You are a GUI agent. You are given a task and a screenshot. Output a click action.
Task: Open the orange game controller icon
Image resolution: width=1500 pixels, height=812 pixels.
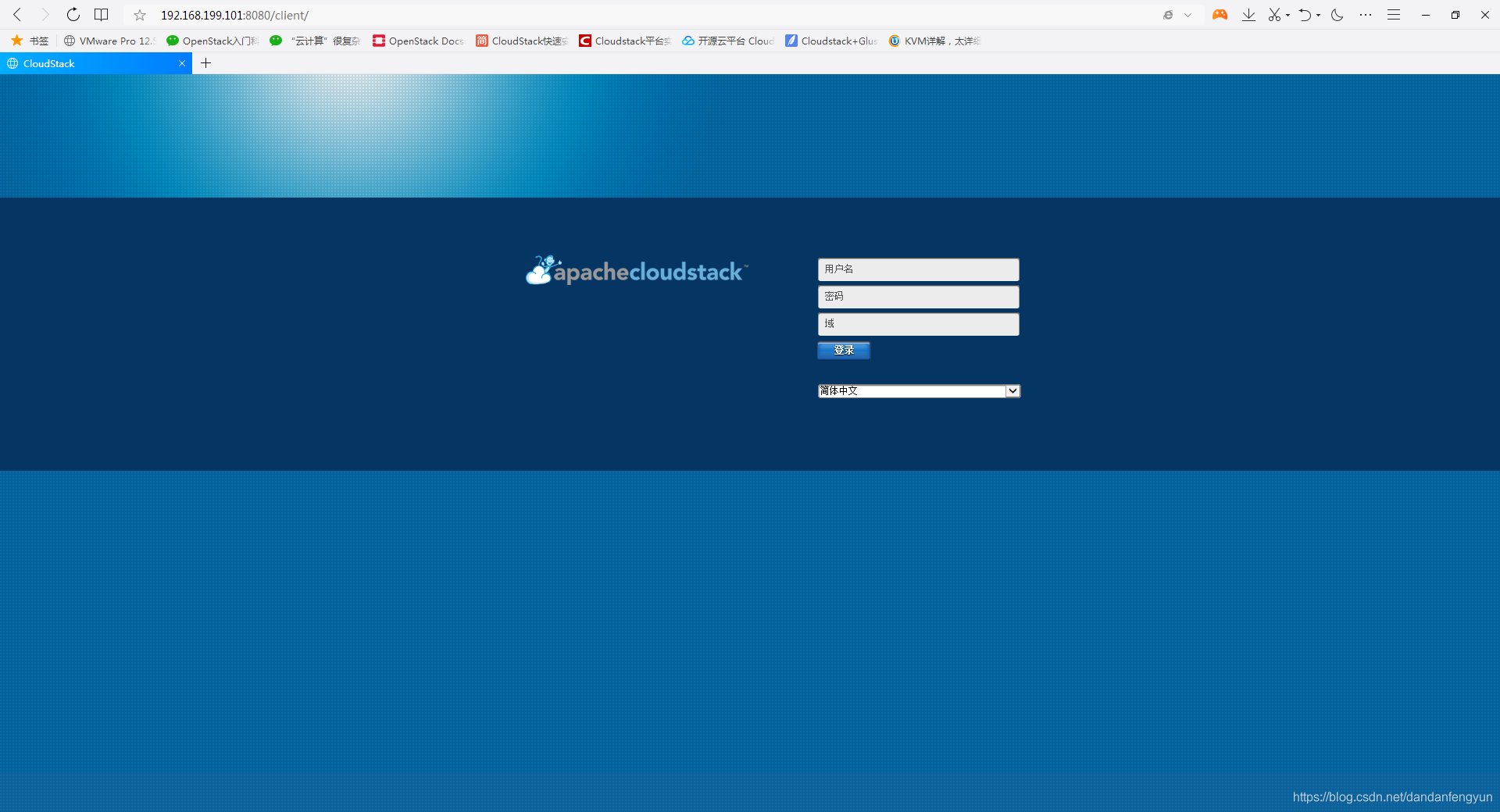1220,15
